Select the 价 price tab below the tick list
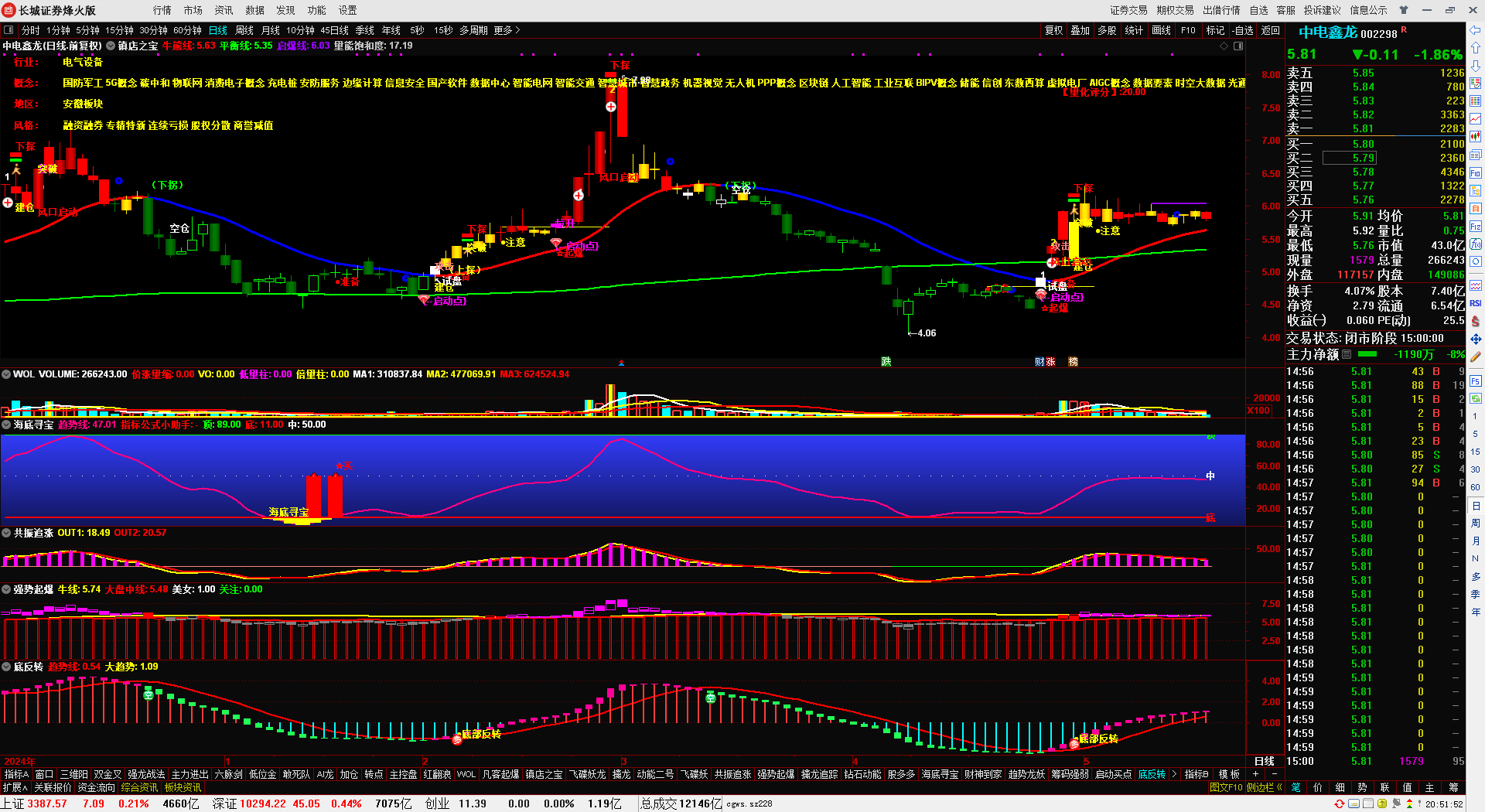 [x=1318, y=787]
